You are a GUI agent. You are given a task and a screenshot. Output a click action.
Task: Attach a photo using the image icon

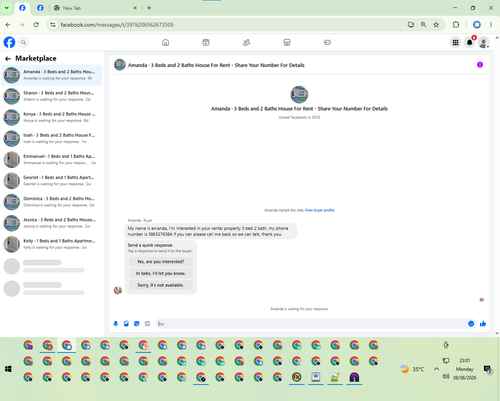126,324
